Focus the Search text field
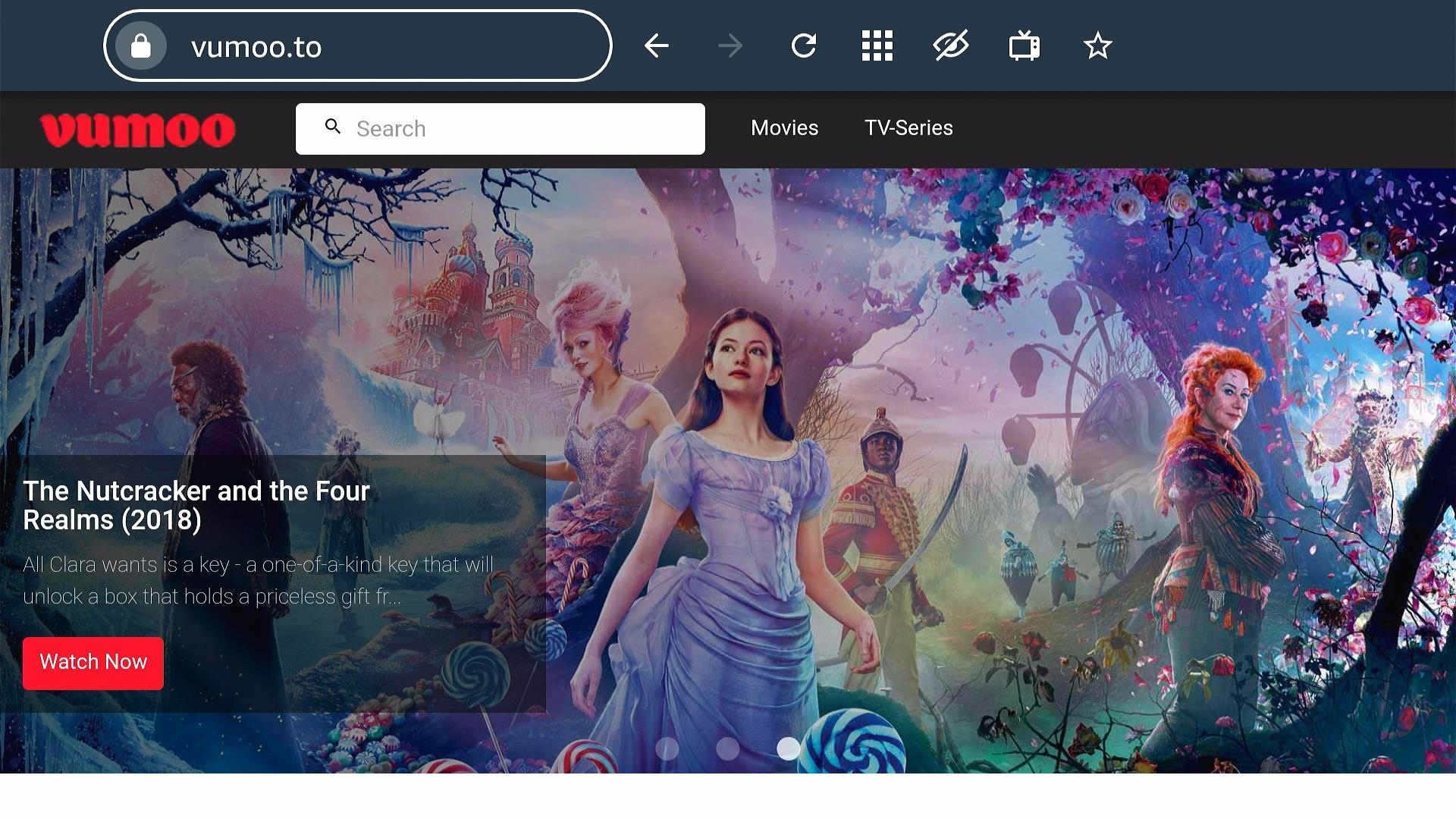Image resolution: width=1456 pixels, height=819 pixels. (x=523, y=129)
